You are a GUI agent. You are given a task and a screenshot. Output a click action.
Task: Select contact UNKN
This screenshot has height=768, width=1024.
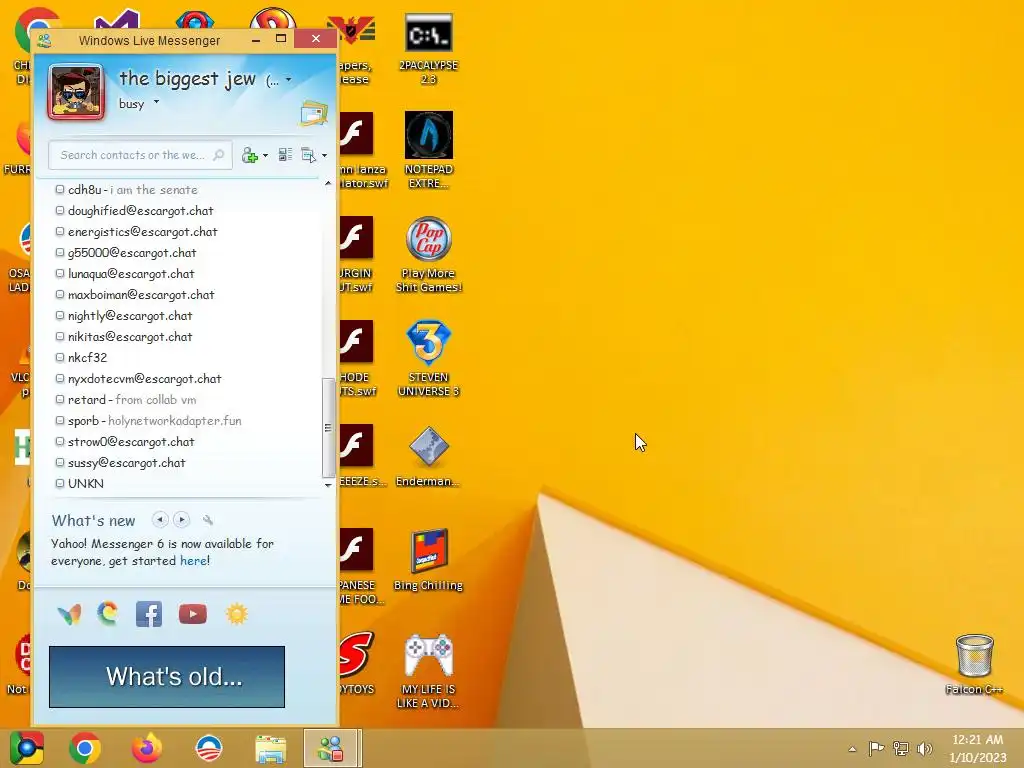point(79,483)
